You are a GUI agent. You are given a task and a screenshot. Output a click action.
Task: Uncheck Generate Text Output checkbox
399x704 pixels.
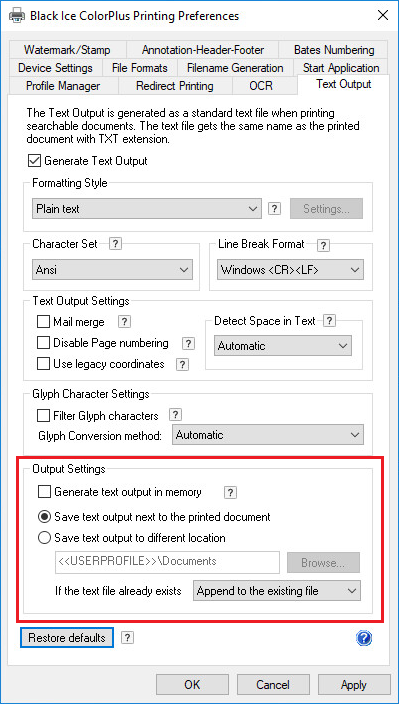pyautogui.click(x=34, y=161)
